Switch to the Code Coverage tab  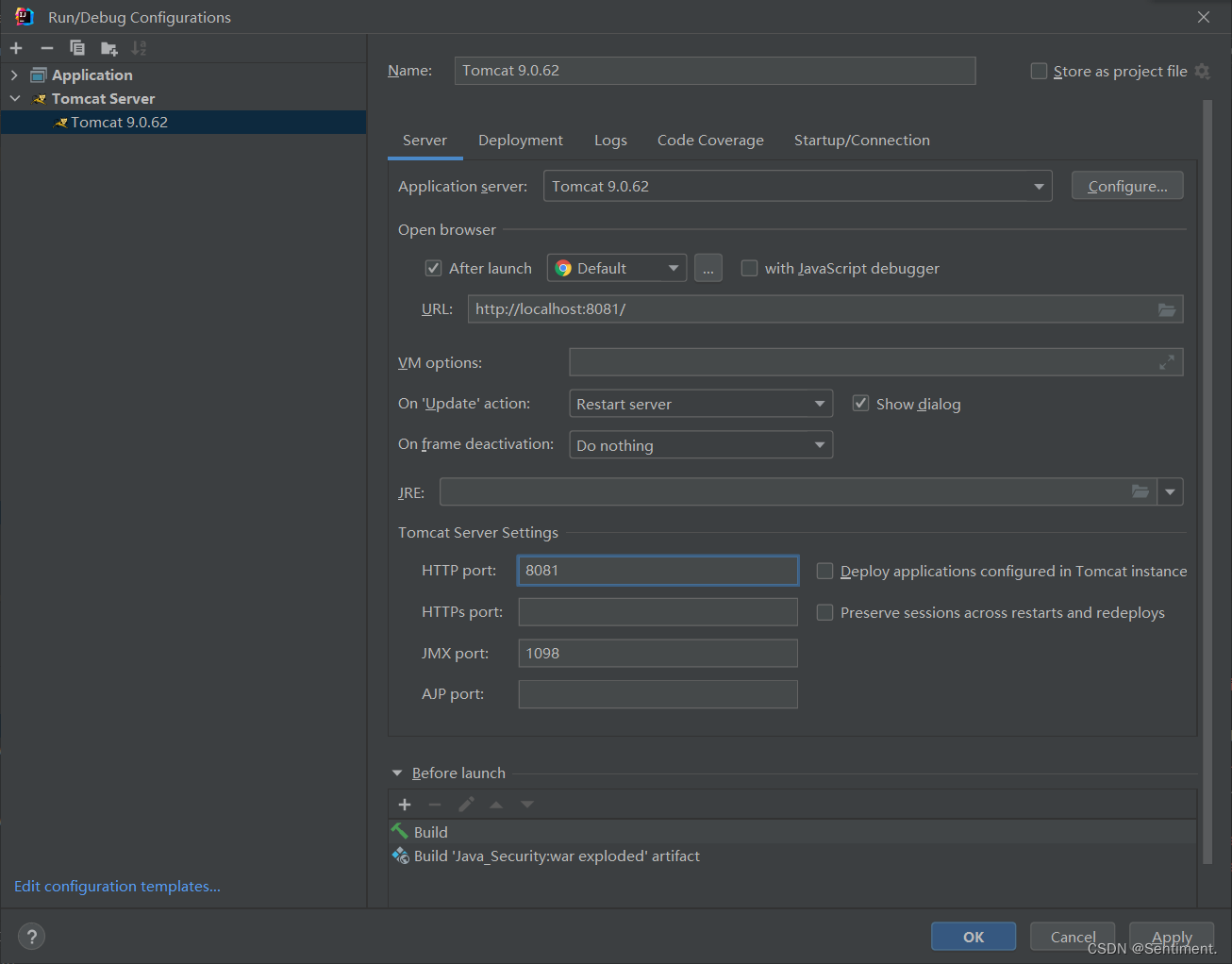[x=710, y=141]
